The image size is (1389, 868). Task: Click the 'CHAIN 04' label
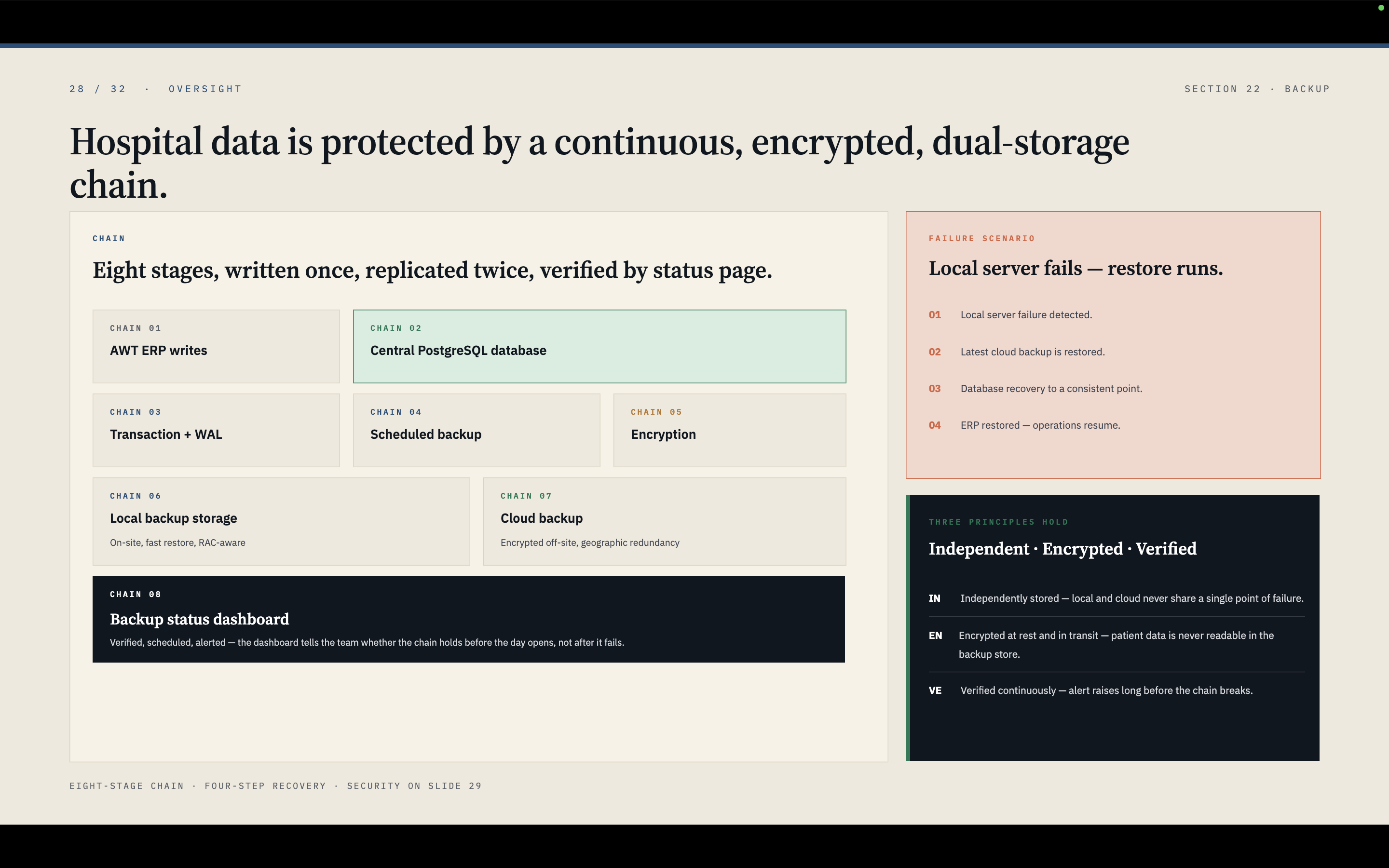pyautogui.click(x=396, y=412)
